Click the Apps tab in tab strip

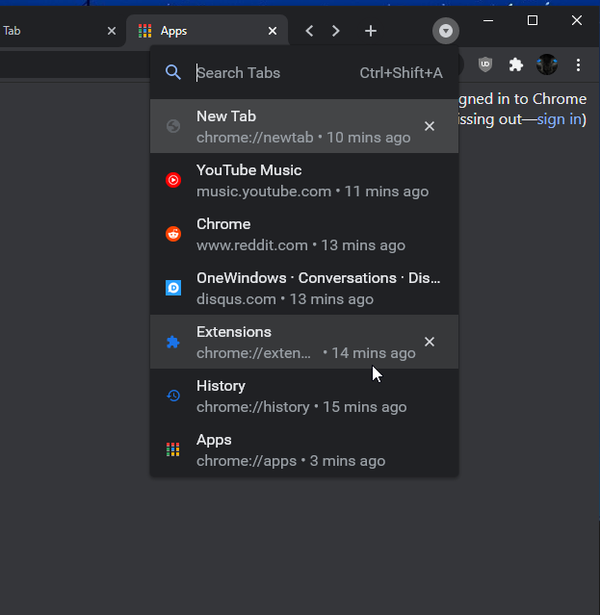(200, 31)
